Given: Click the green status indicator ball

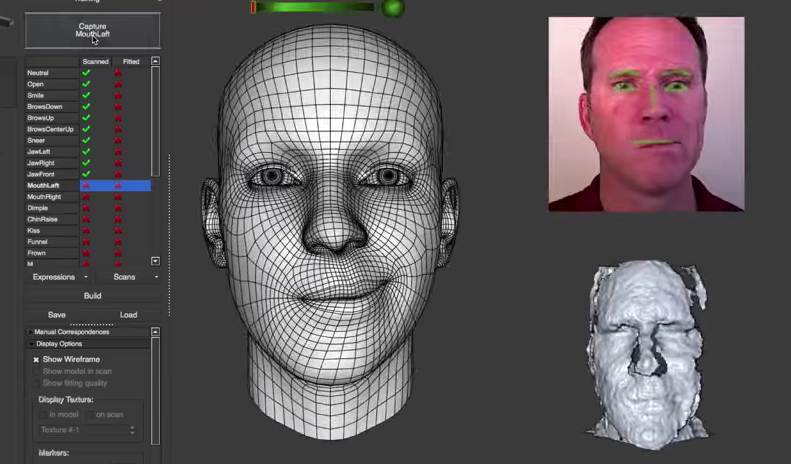Looking at the screenshot, I should click(392, 8).
